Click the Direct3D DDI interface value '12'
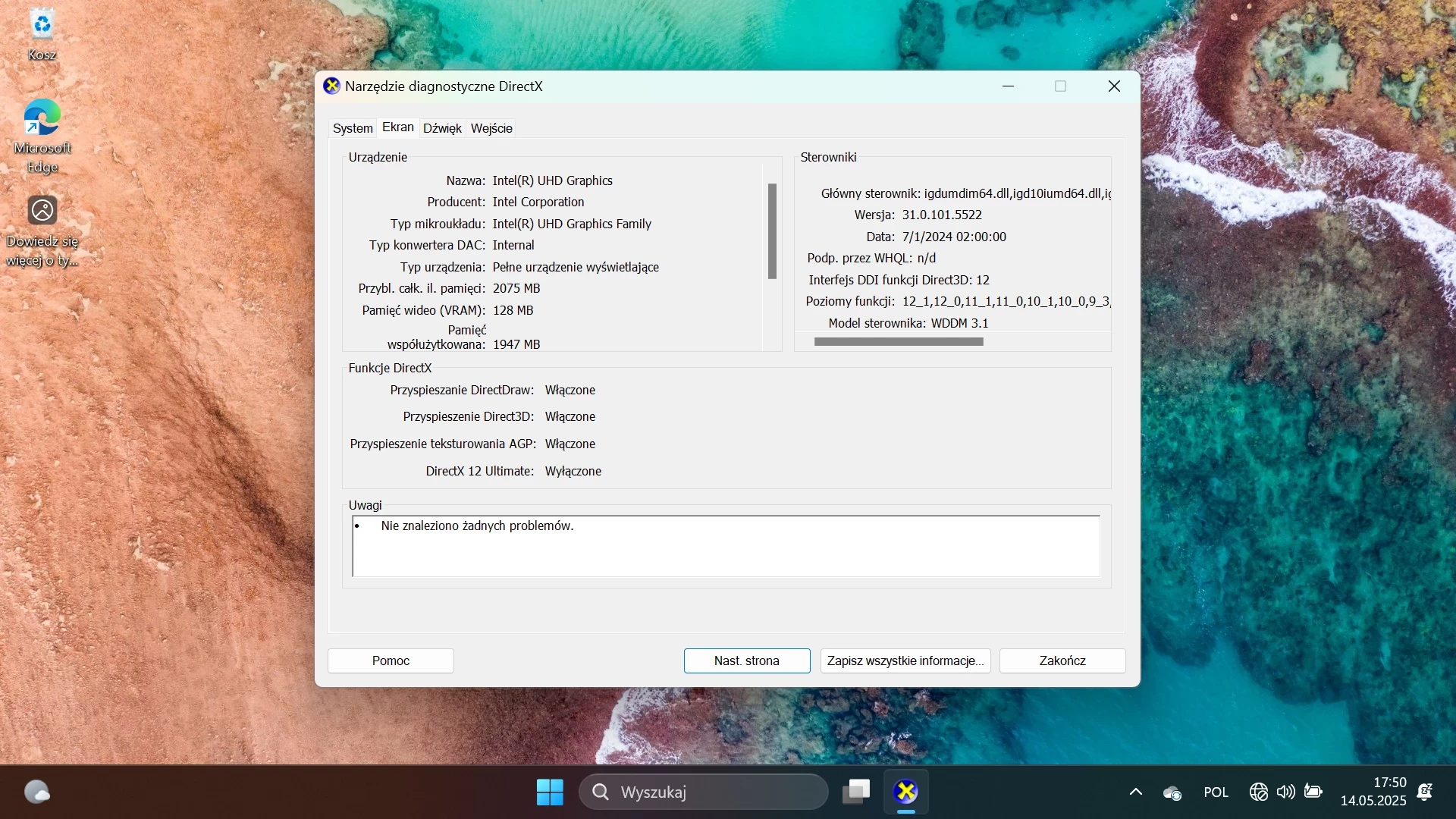 point(982,280)
